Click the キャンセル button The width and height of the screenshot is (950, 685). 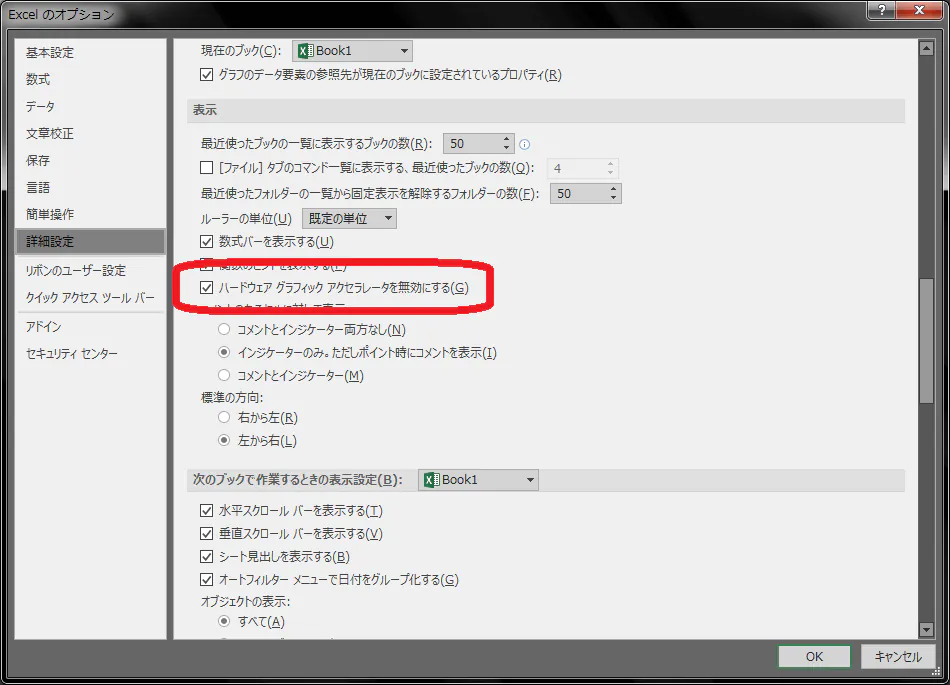pos(898,657)
